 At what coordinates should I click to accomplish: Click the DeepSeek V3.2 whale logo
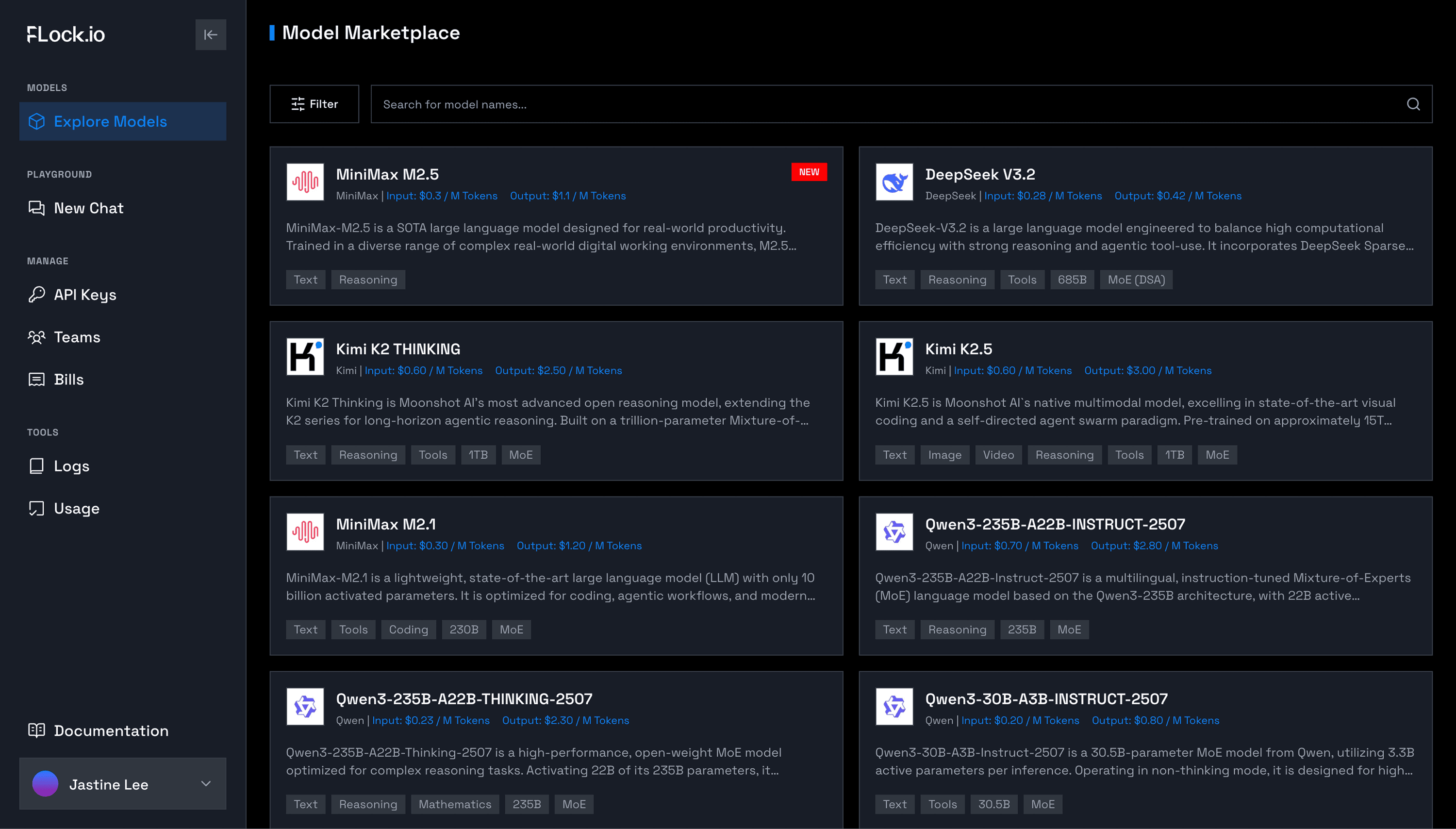pyautogui.click(x=894, y=182)
